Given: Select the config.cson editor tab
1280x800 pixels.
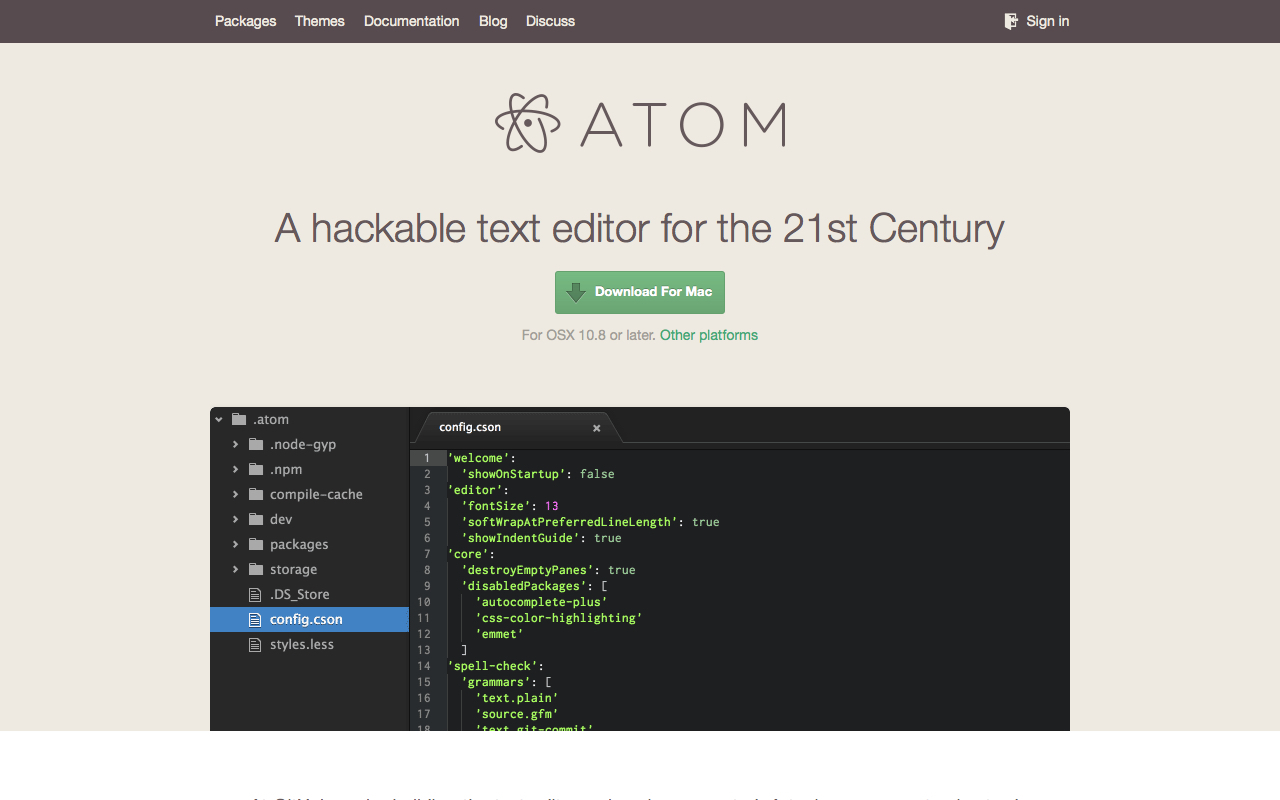Looking at the screenshot, I should click(520, 427).
